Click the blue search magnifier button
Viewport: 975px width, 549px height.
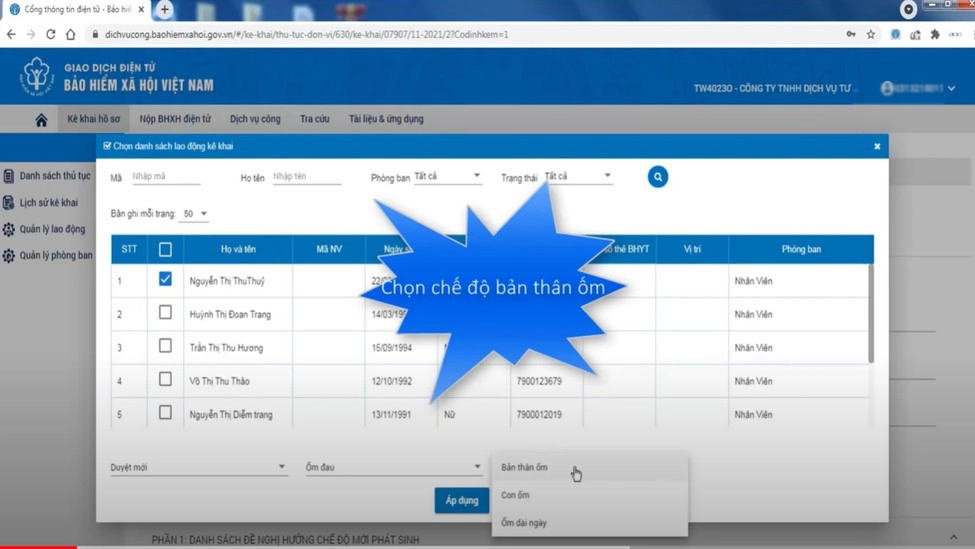pos(657,177)
